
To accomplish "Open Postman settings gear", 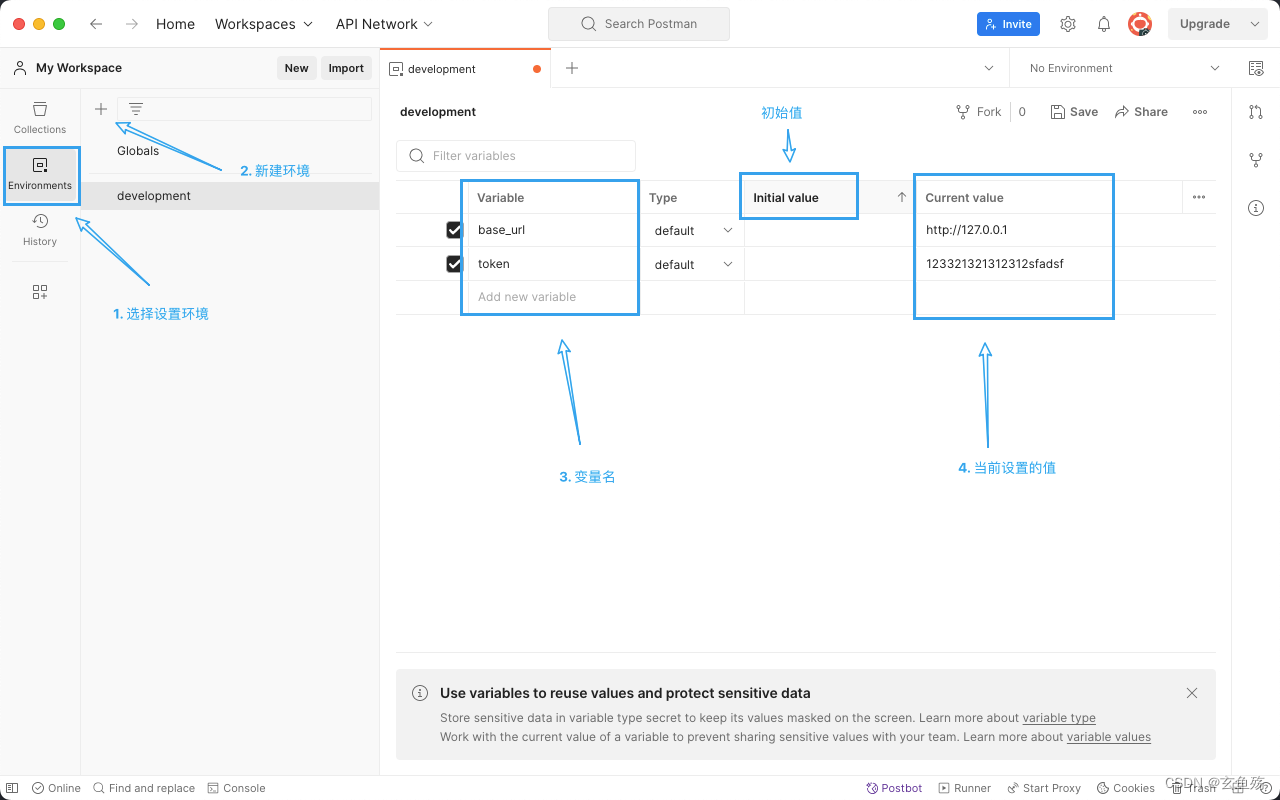I will coord(1068,24).
